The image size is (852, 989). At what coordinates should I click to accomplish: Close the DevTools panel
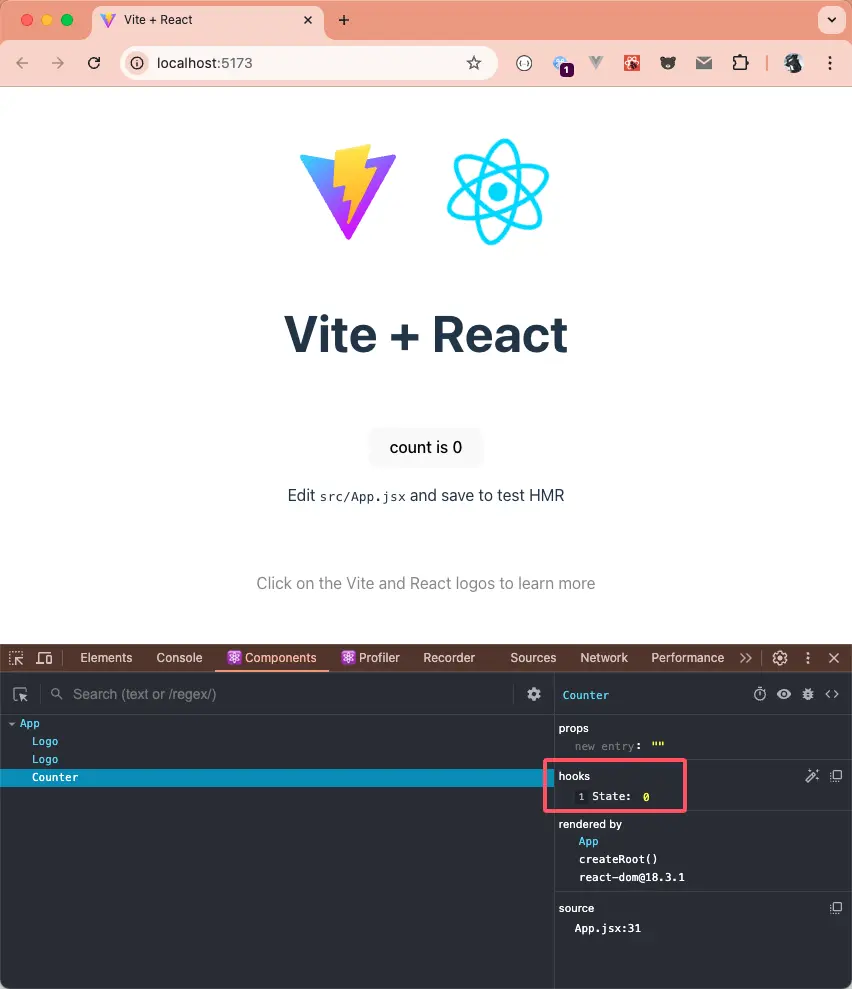[834, 658]
